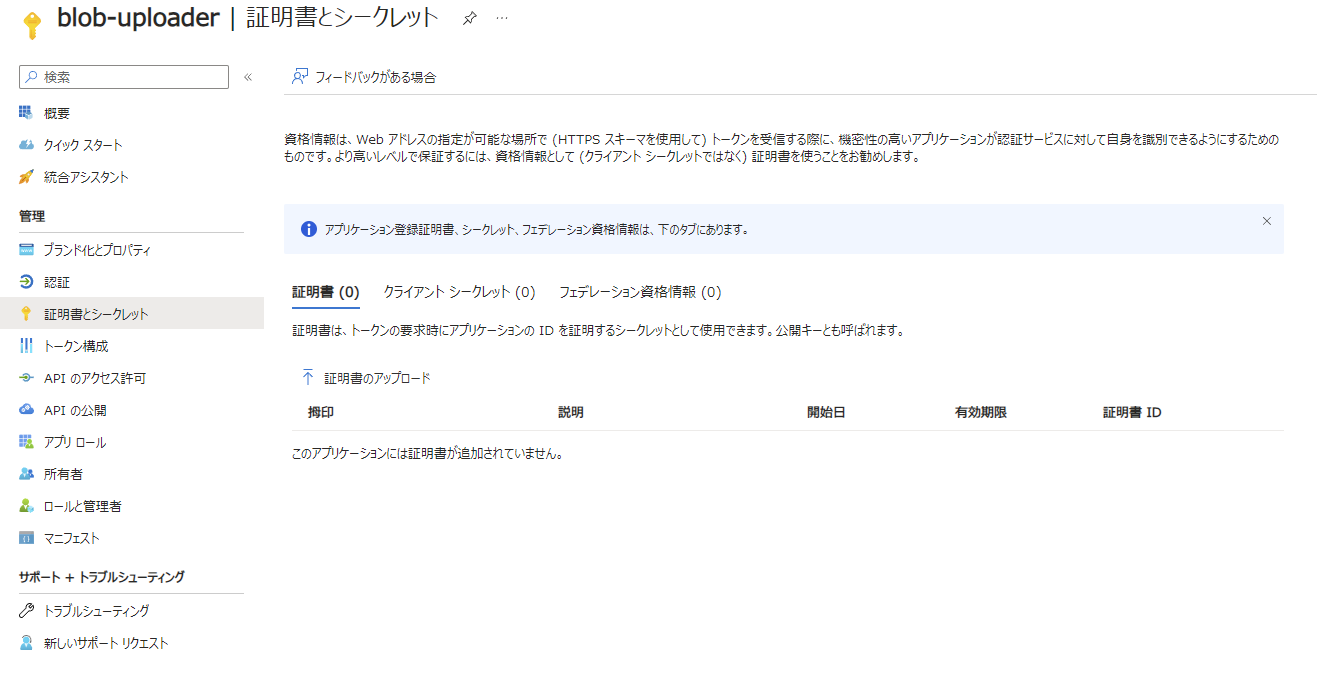Click the 概要 grid icon
This screenshot has width=1317, height=692.
pyautogui.click(x=26, y=113)
